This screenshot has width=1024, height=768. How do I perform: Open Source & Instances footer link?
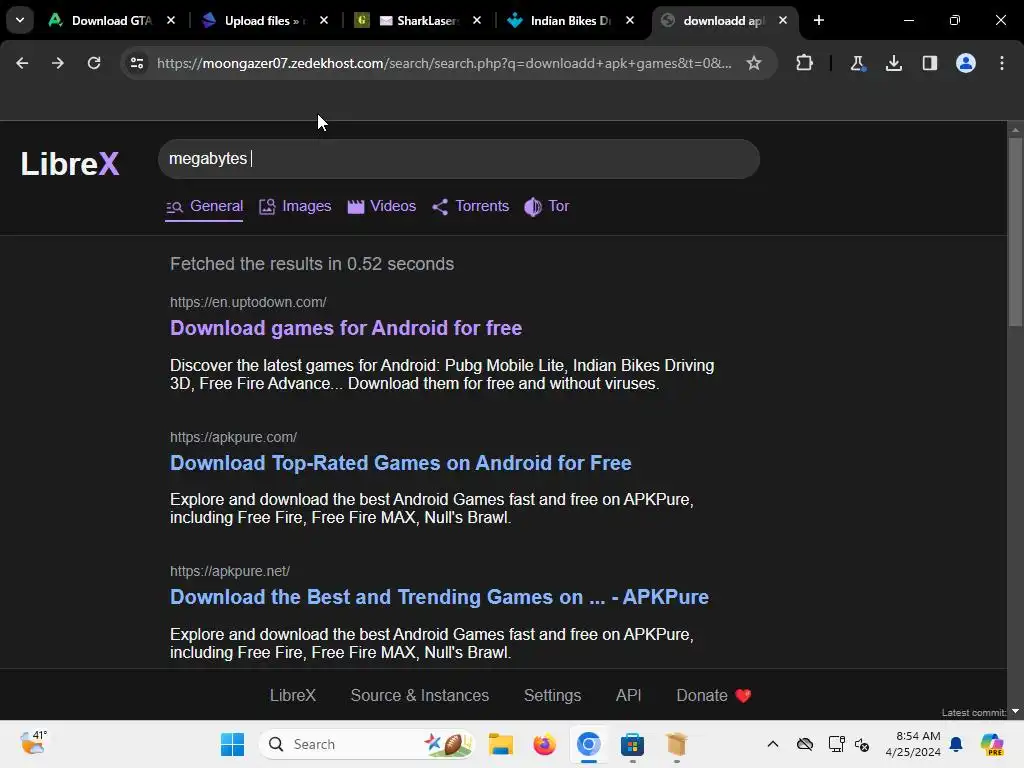(420, 696)
